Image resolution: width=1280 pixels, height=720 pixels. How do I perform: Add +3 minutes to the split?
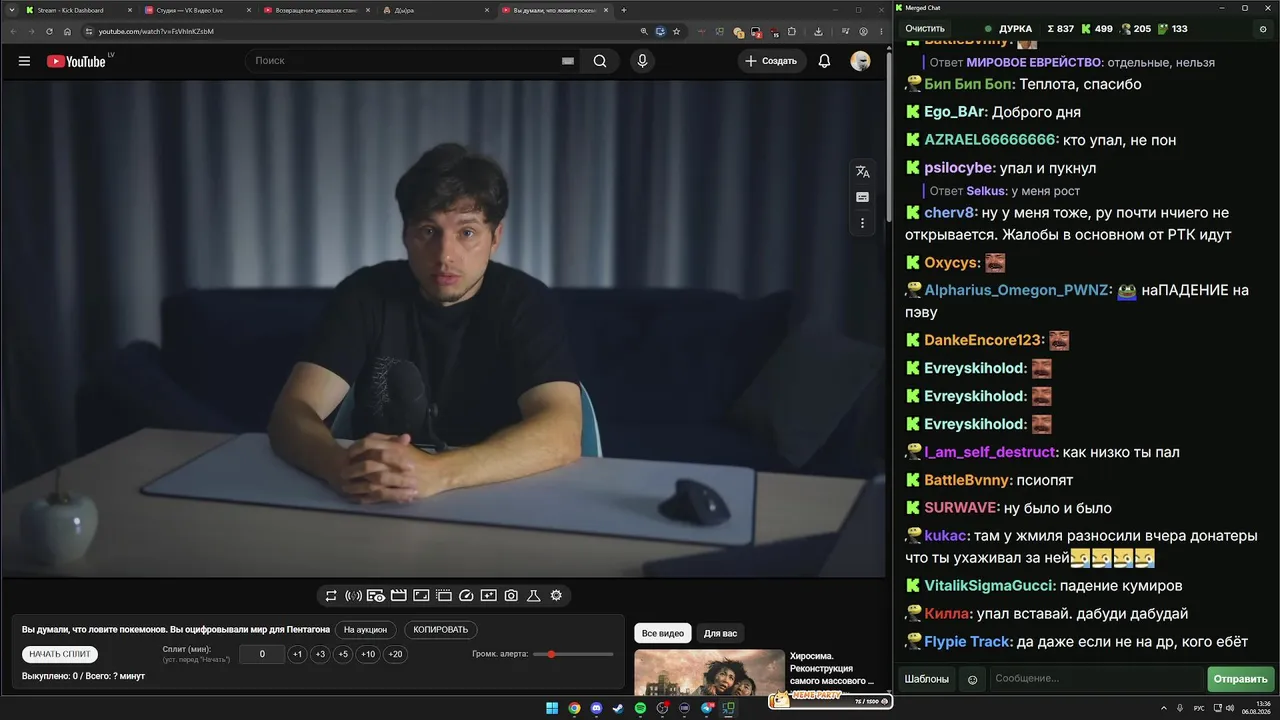[x=320, y=654]
